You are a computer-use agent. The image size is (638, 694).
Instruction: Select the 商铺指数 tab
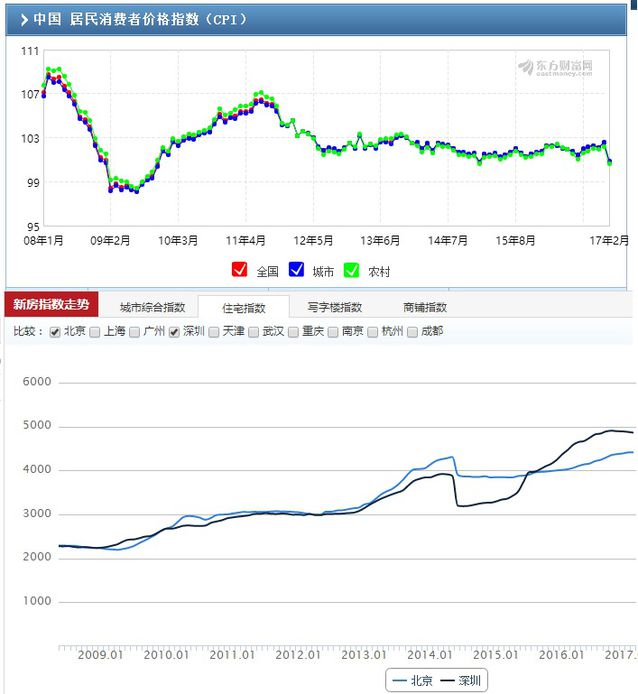click(425, 307)
